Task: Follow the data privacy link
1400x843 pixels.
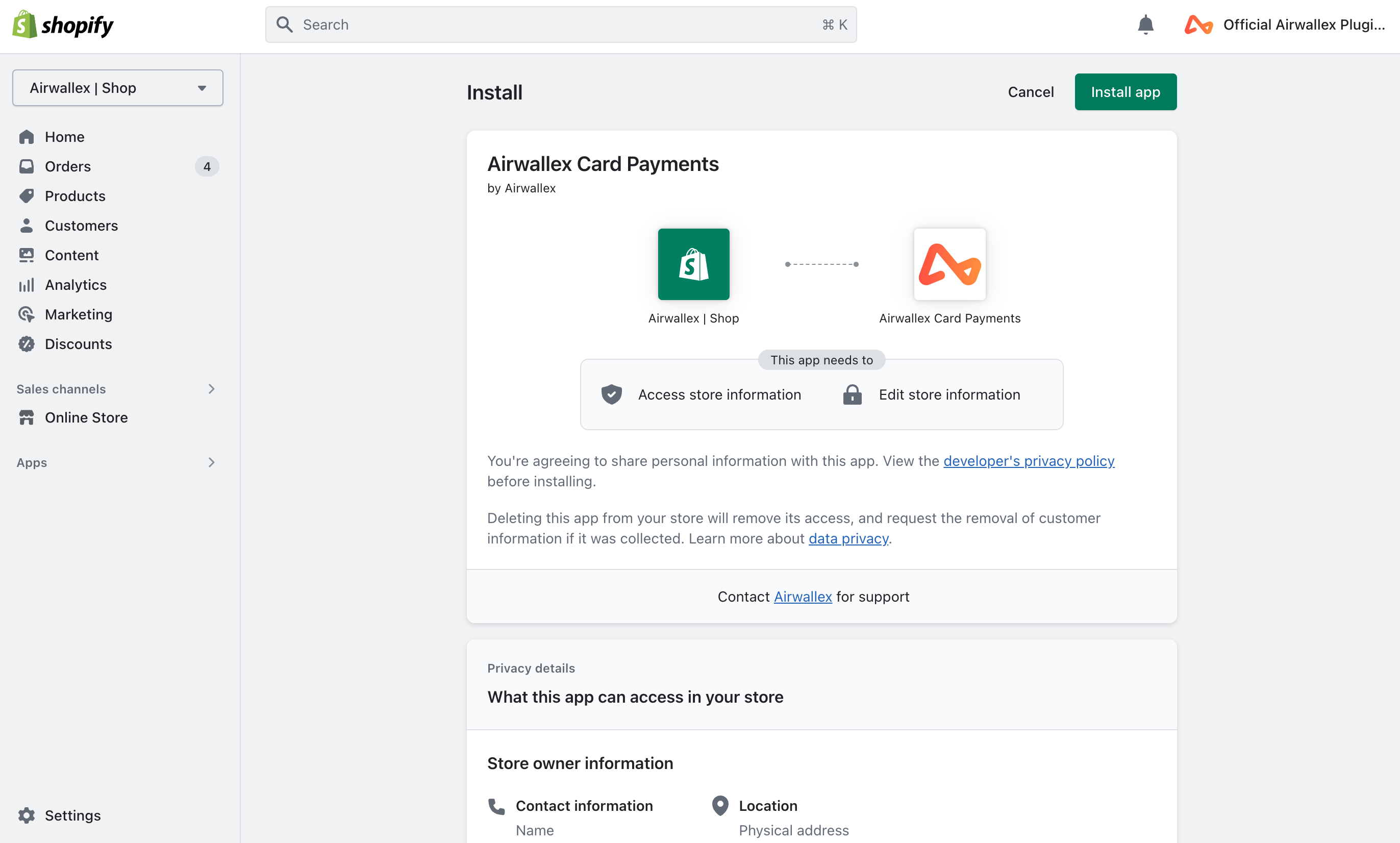Action: [x=848, y=538]
